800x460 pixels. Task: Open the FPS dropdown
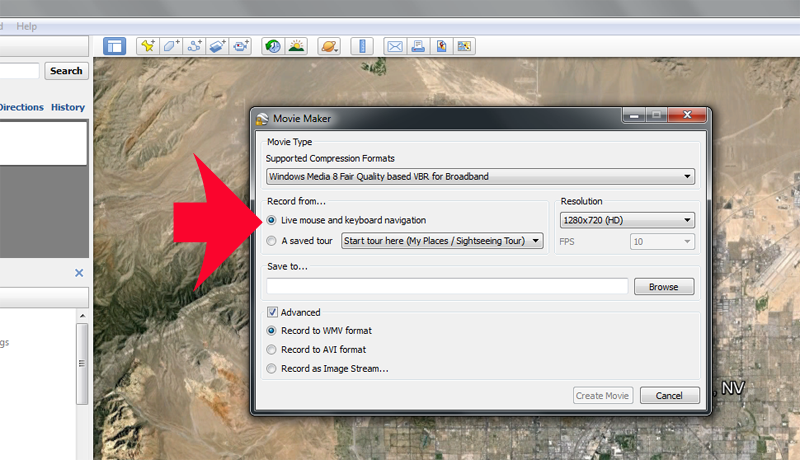click(x=662, y=241)
